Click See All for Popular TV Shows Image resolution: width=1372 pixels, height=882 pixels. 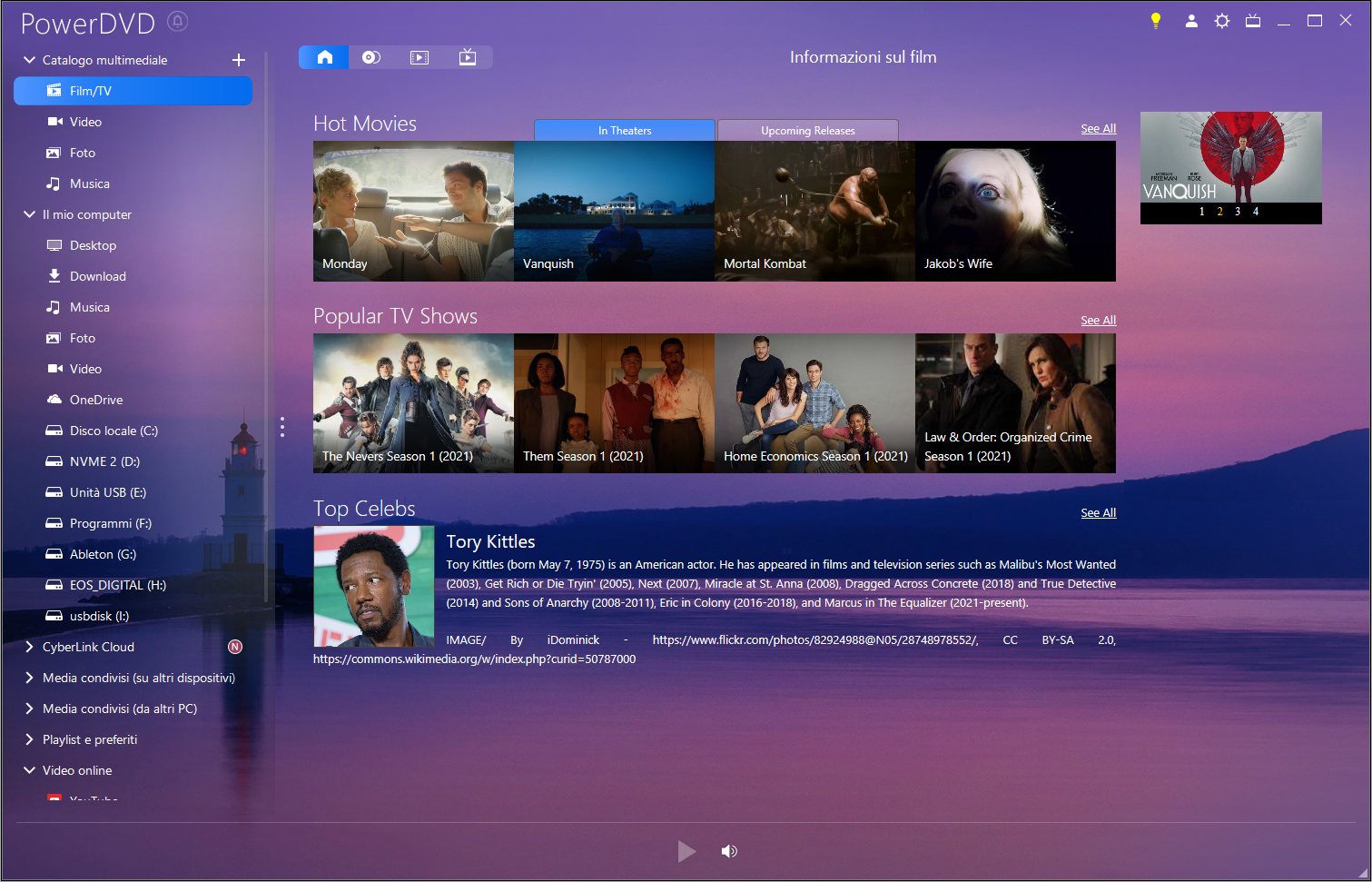click(x=1098, y=321)
